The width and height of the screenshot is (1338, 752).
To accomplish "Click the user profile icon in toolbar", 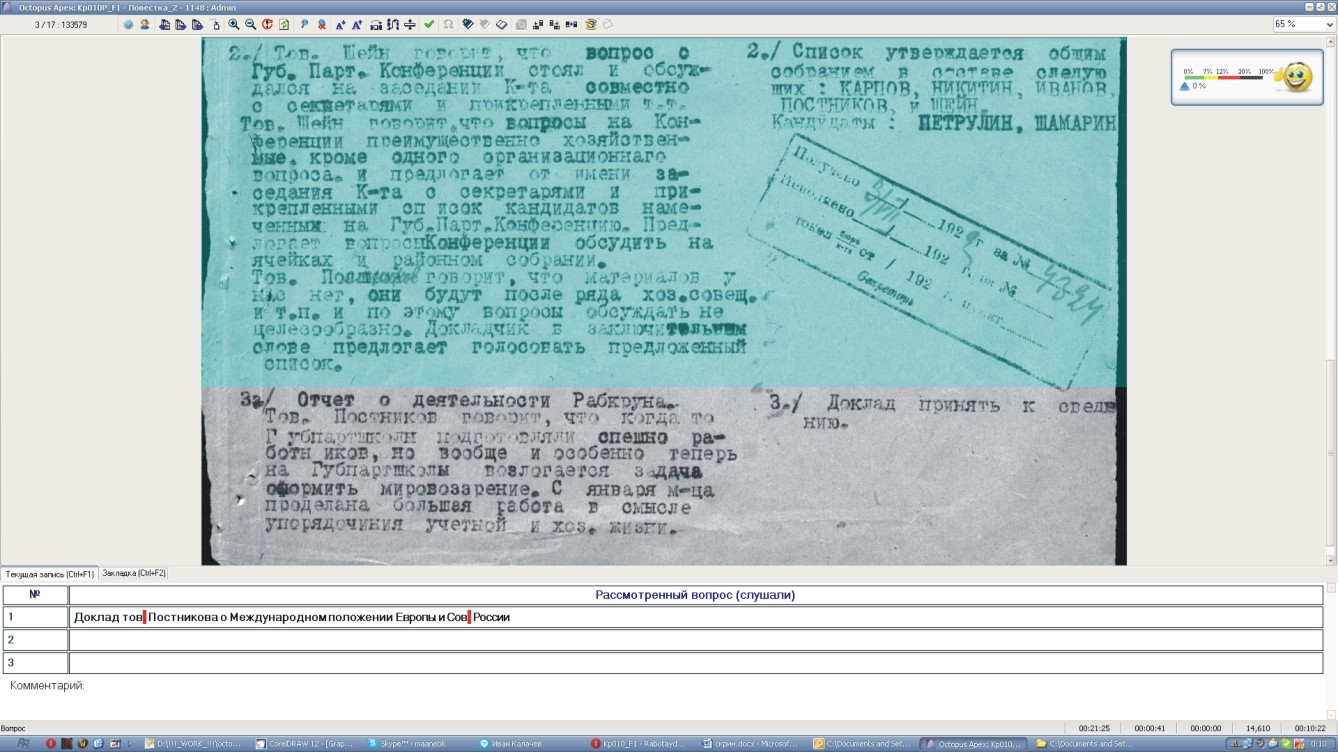I will (145, 24).
